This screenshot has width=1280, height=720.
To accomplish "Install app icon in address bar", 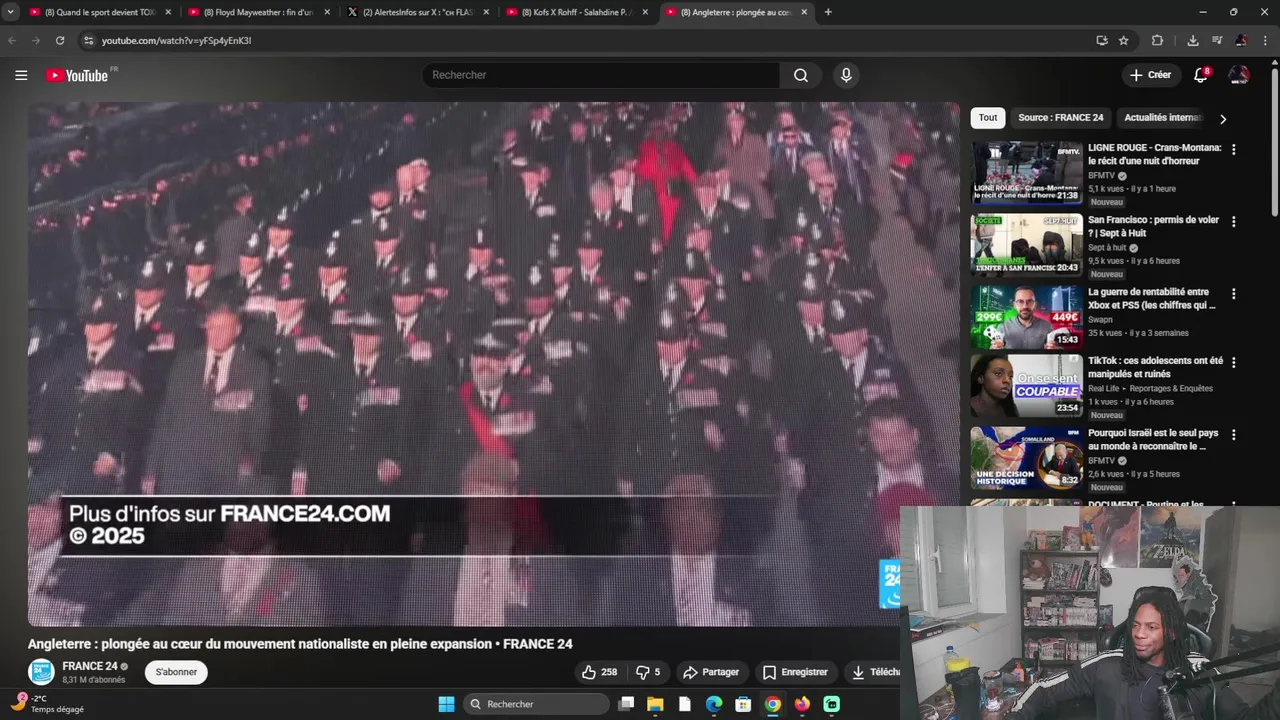I will click(x=1101, y=40).
